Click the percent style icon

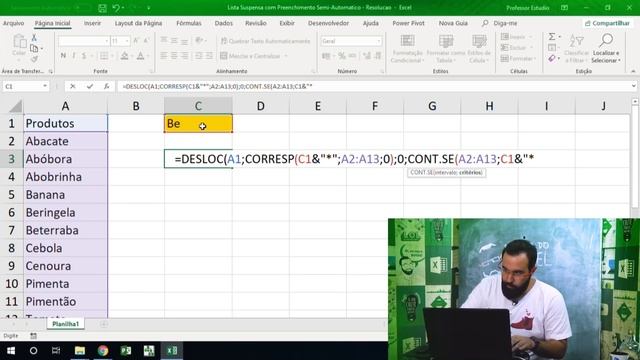pos(342,56)
